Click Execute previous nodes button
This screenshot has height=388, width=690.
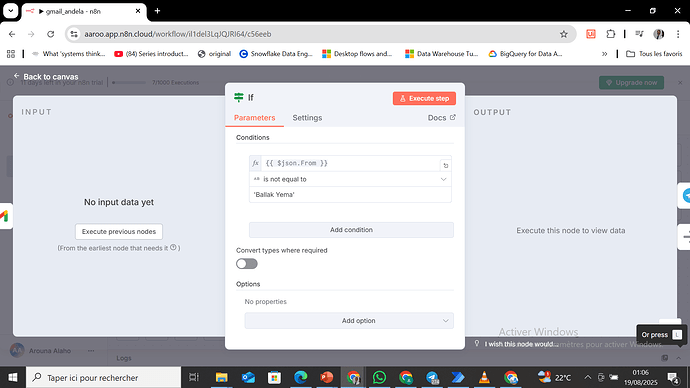coord(119,231)
